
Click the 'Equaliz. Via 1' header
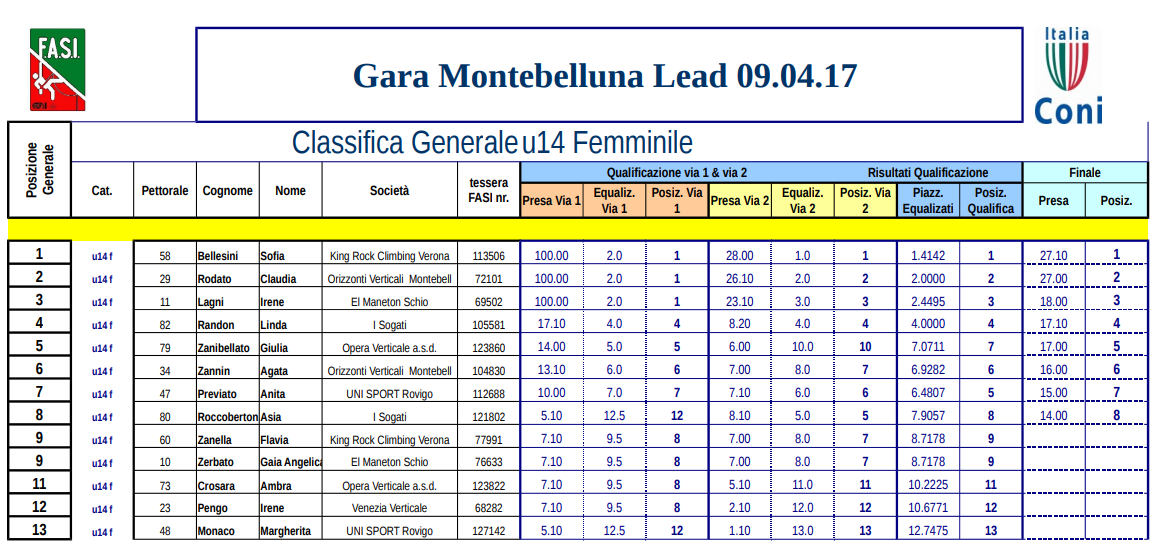pos(615,200)
